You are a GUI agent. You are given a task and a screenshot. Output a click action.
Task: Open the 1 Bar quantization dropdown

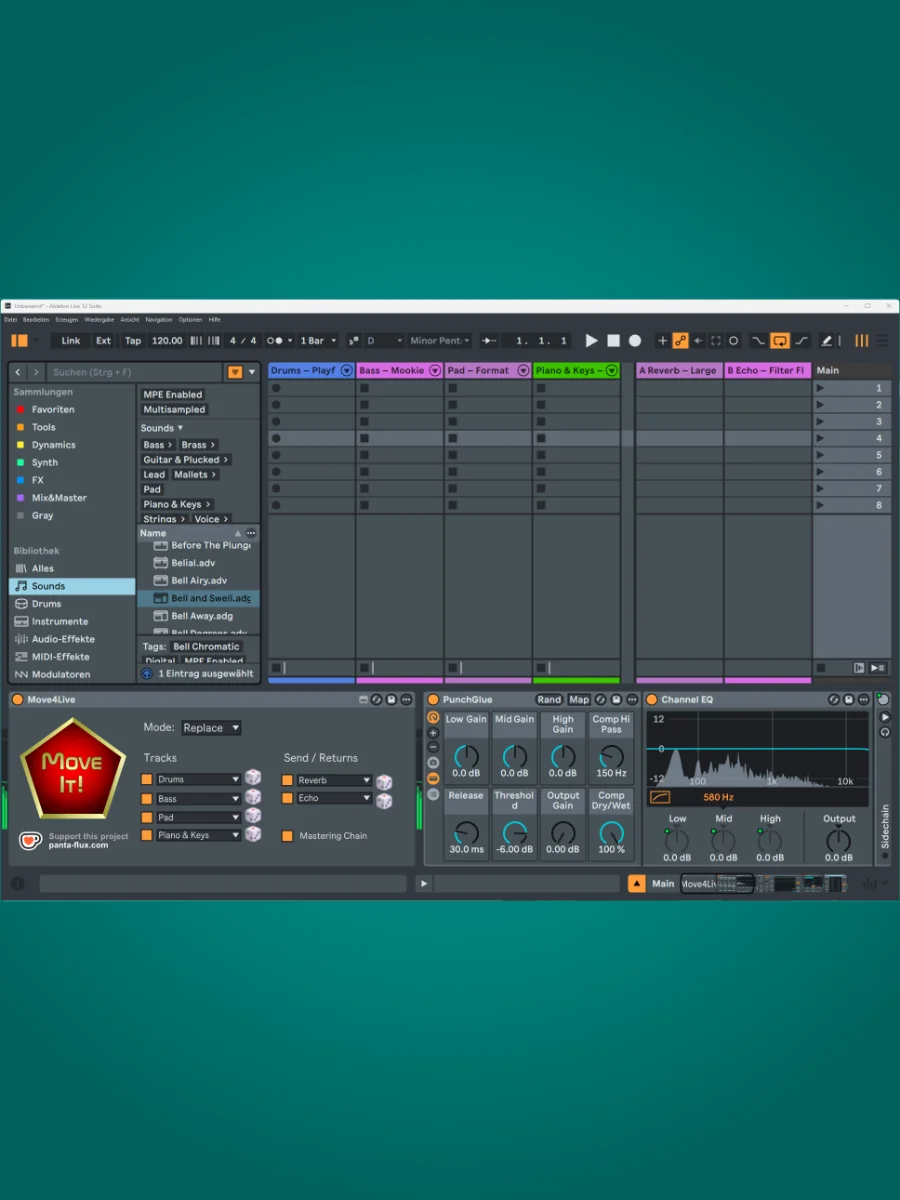(x=318, y=340)
